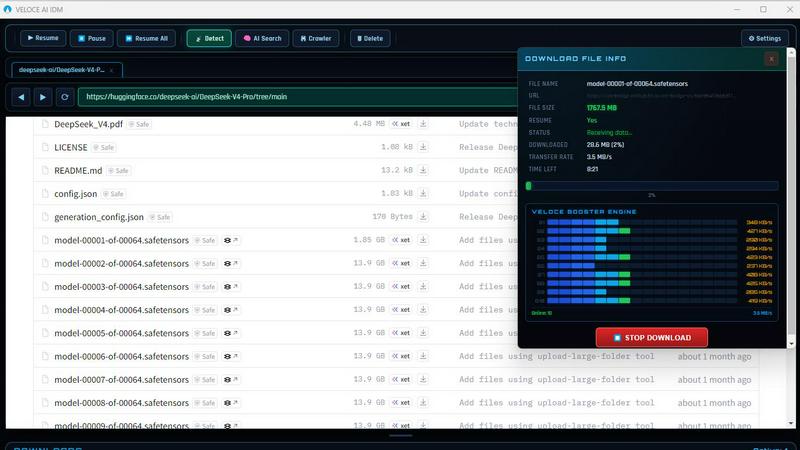
Task: Click the 1767.5 MB file size value
Action: (x=602, y=108)
